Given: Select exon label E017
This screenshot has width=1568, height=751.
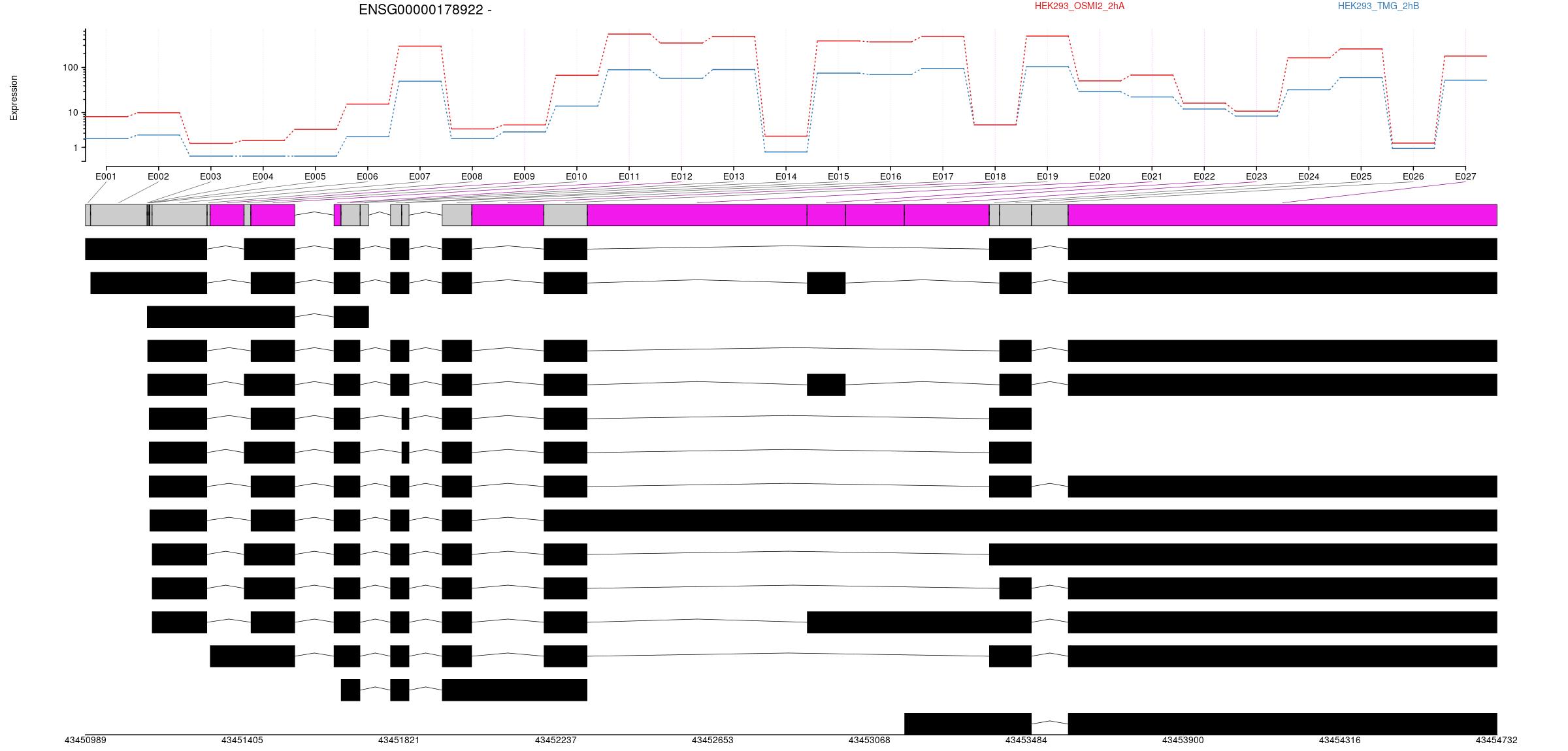Looking at the screenshot, I should point(943,176).
